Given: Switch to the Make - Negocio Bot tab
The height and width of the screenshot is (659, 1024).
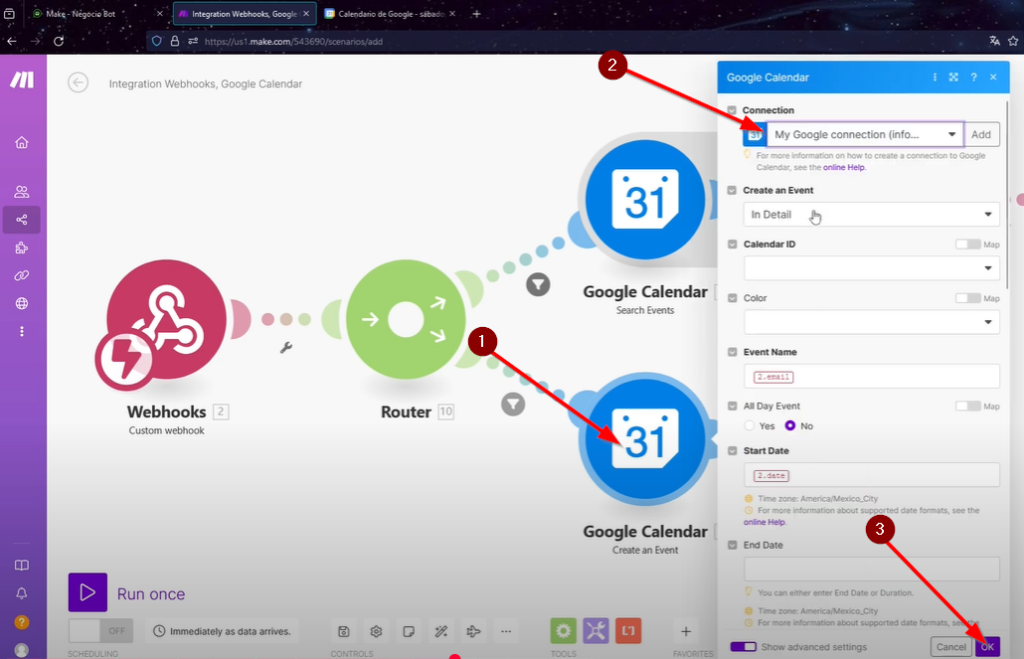Looking at the screenshot, I should pyautogui.click(x=98, y=14).
